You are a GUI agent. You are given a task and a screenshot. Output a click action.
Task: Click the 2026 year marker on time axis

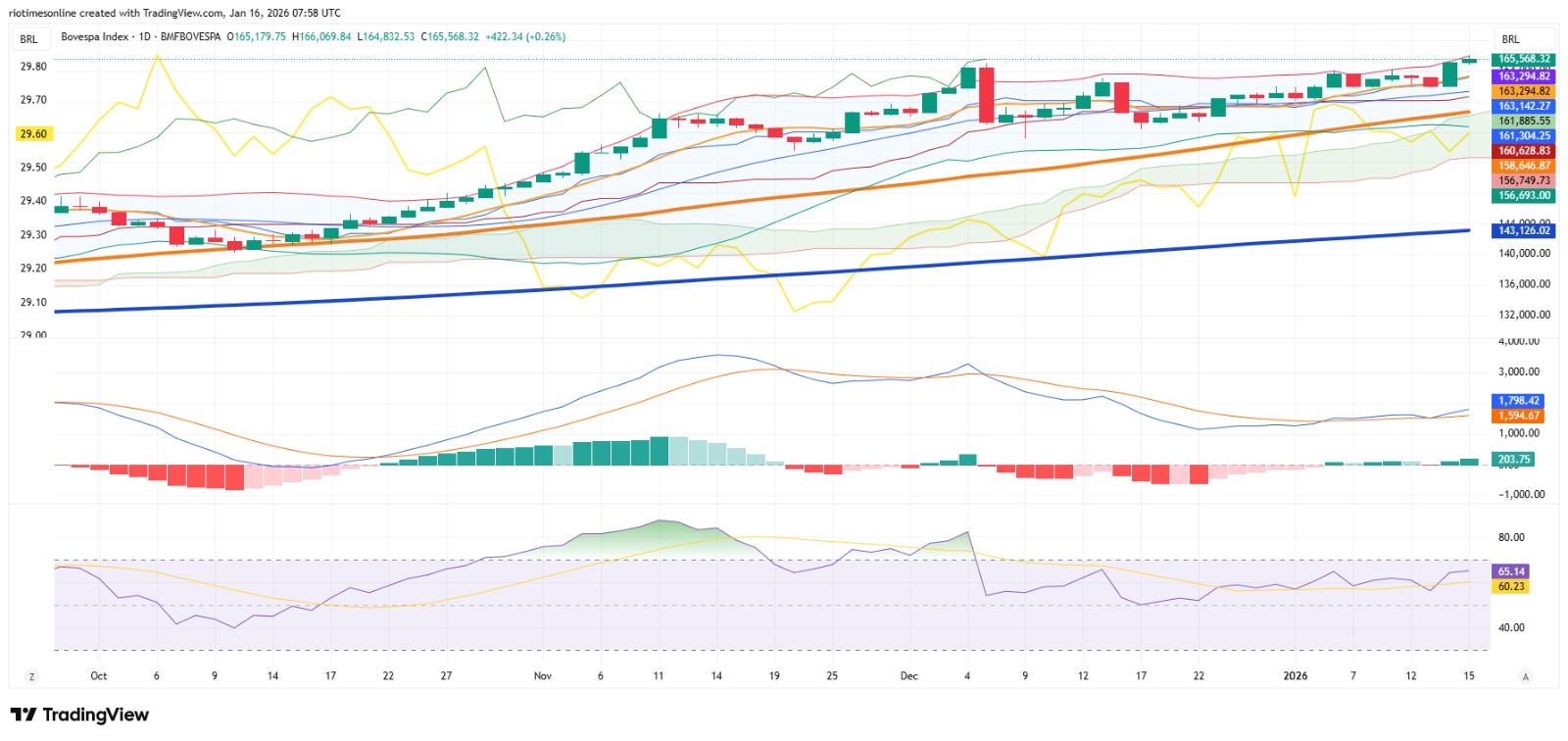tap(1296, 676)
